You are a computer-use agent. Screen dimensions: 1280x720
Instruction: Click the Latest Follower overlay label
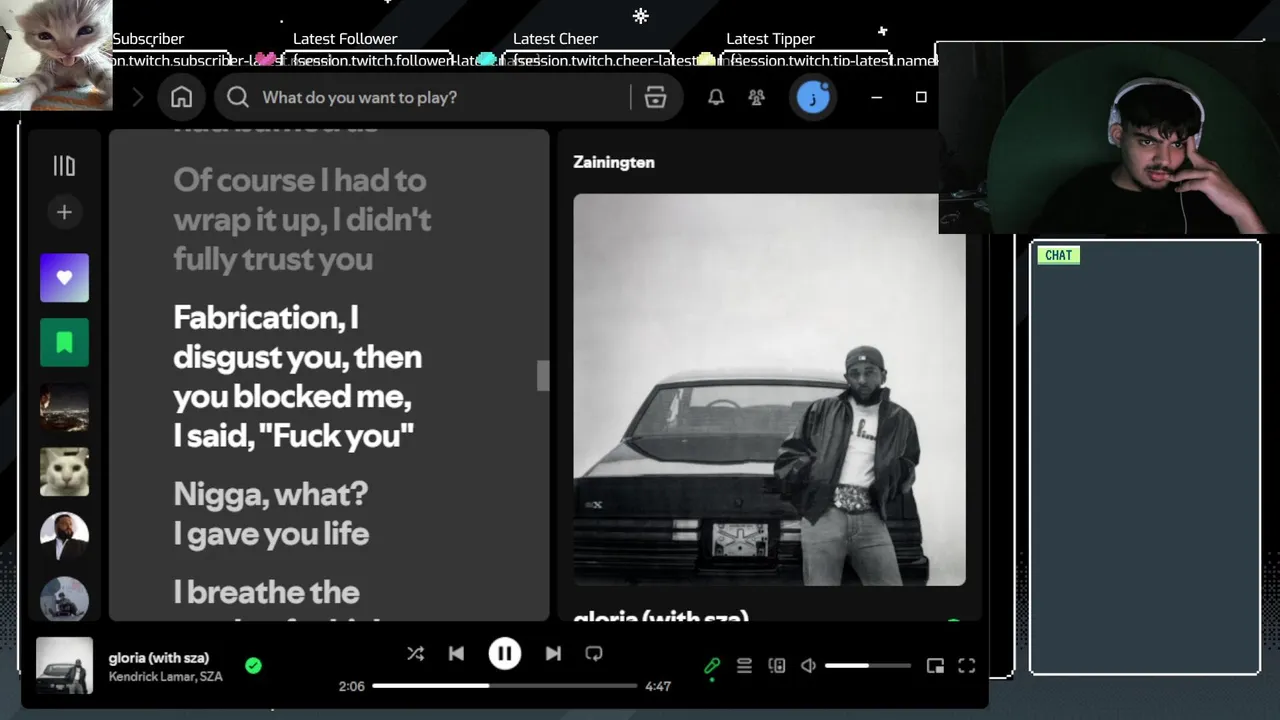tap(345, 39)
